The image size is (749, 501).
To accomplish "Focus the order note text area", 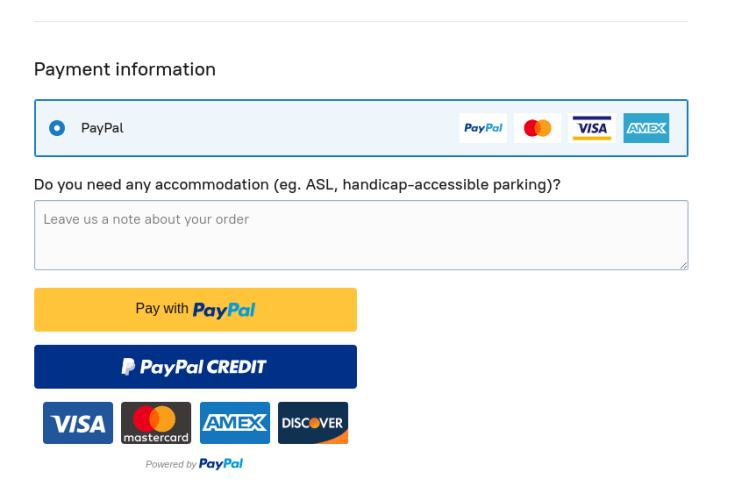I will tap(360, 235).
